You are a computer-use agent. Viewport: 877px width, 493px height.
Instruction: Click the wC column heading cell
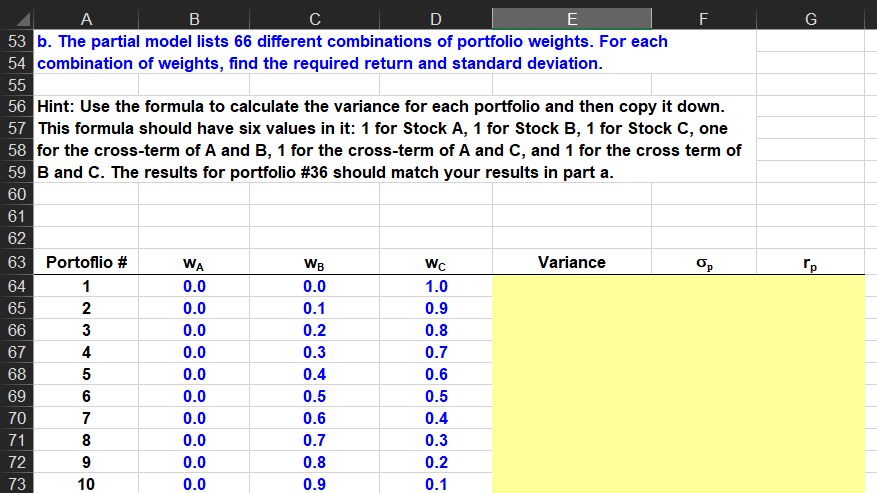[436, 262]
